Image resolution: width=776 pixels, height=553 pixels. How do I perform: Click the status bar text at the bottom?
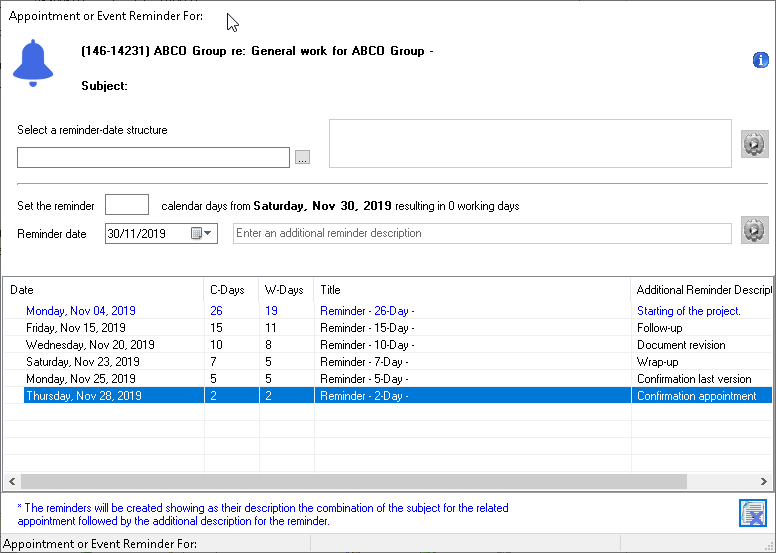pos(100,544)
